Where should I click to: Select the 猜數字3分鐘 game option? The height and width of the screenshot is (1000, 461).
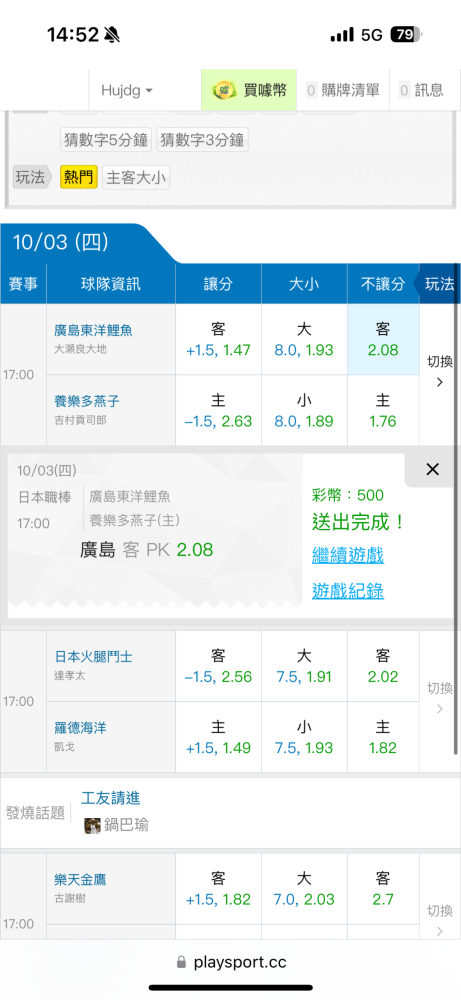click(202, 140)
